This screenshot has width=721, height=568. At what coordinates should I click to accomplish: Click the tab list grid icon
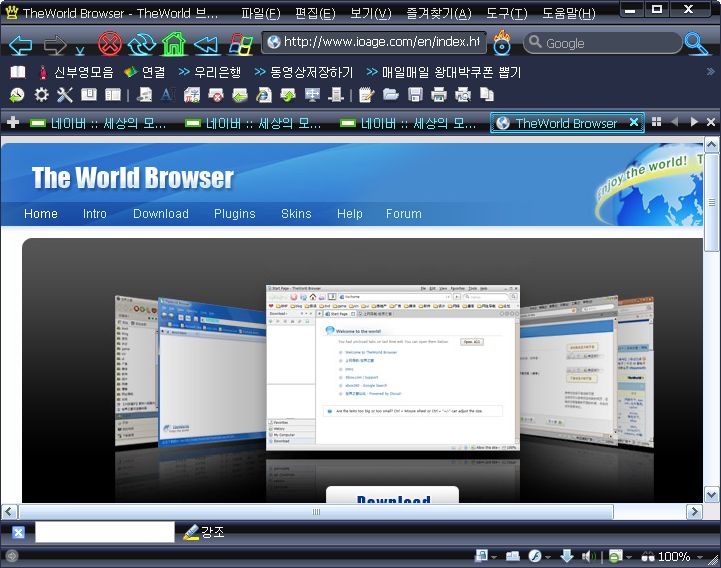click(657, 122)
